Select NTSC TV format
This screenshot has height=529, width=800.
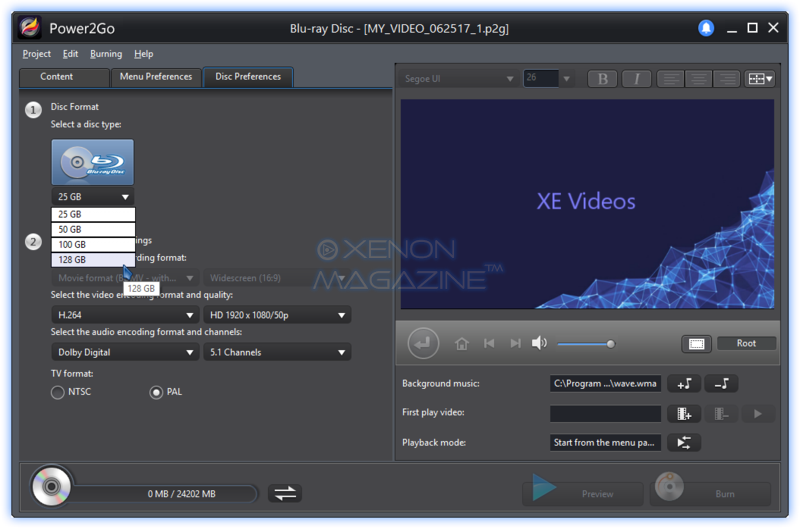pos(57,392)
